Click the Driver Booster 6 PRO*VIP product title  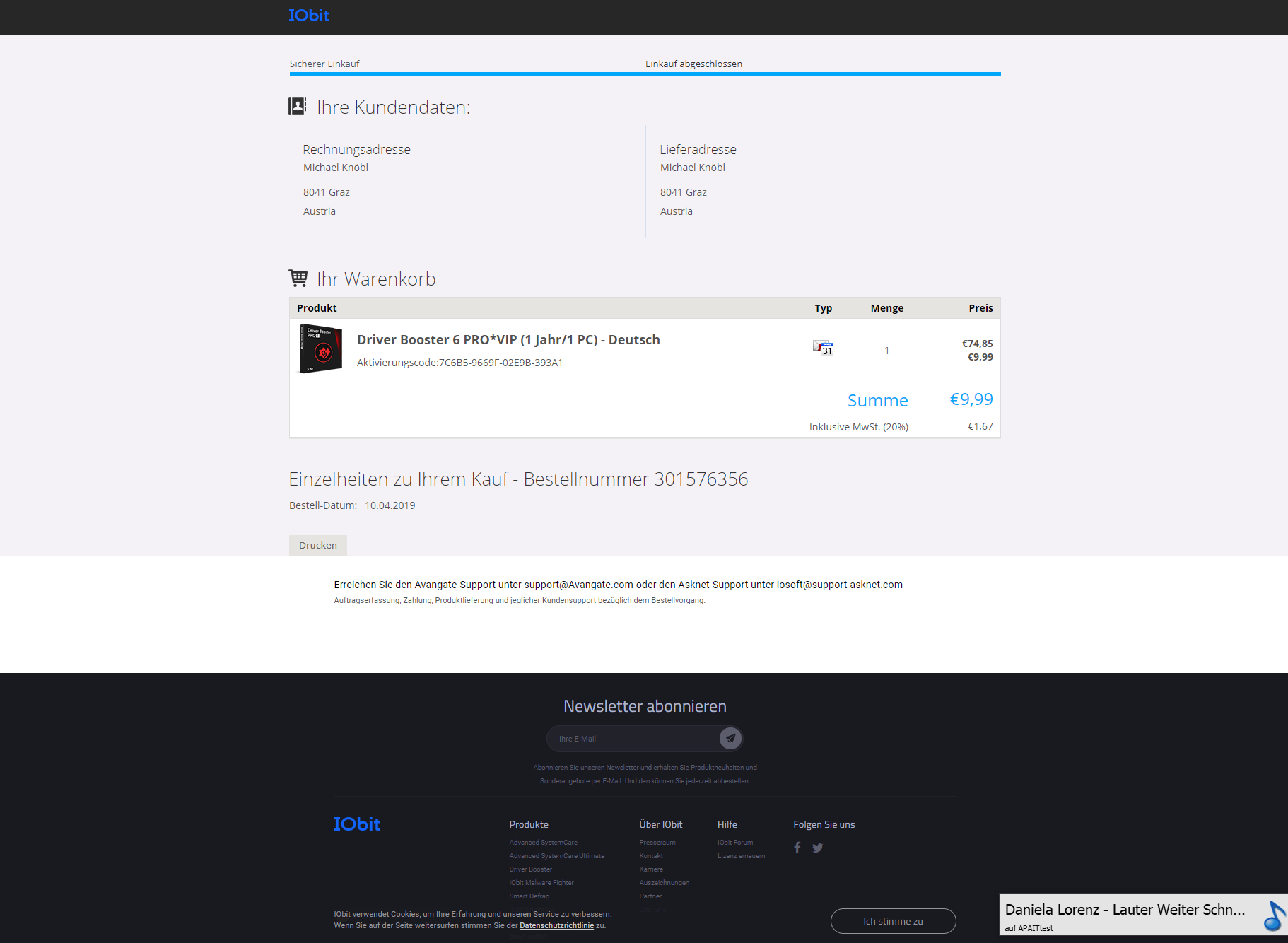508,340
